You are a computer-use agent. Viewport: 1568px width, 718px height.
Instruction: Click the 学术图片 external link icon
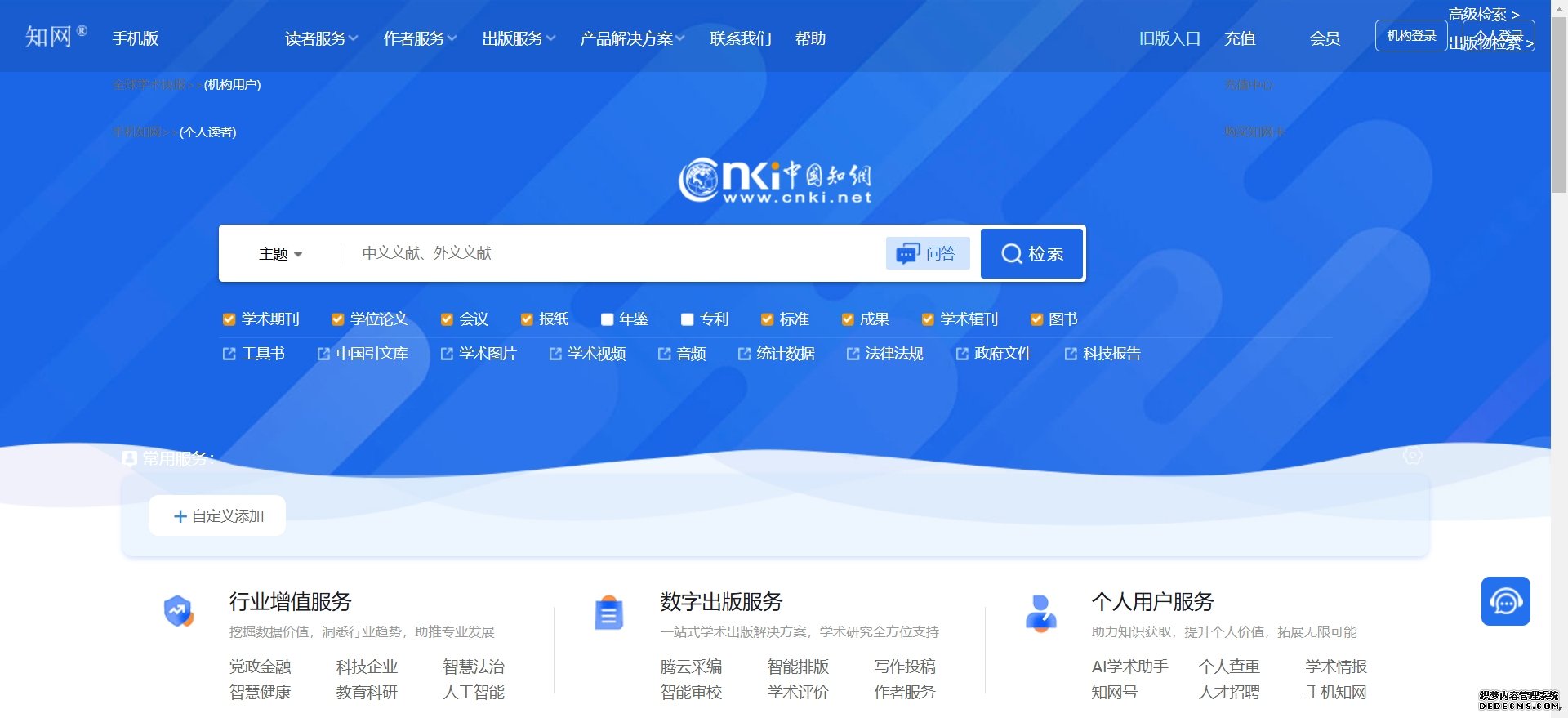click(x=447, y=354)
